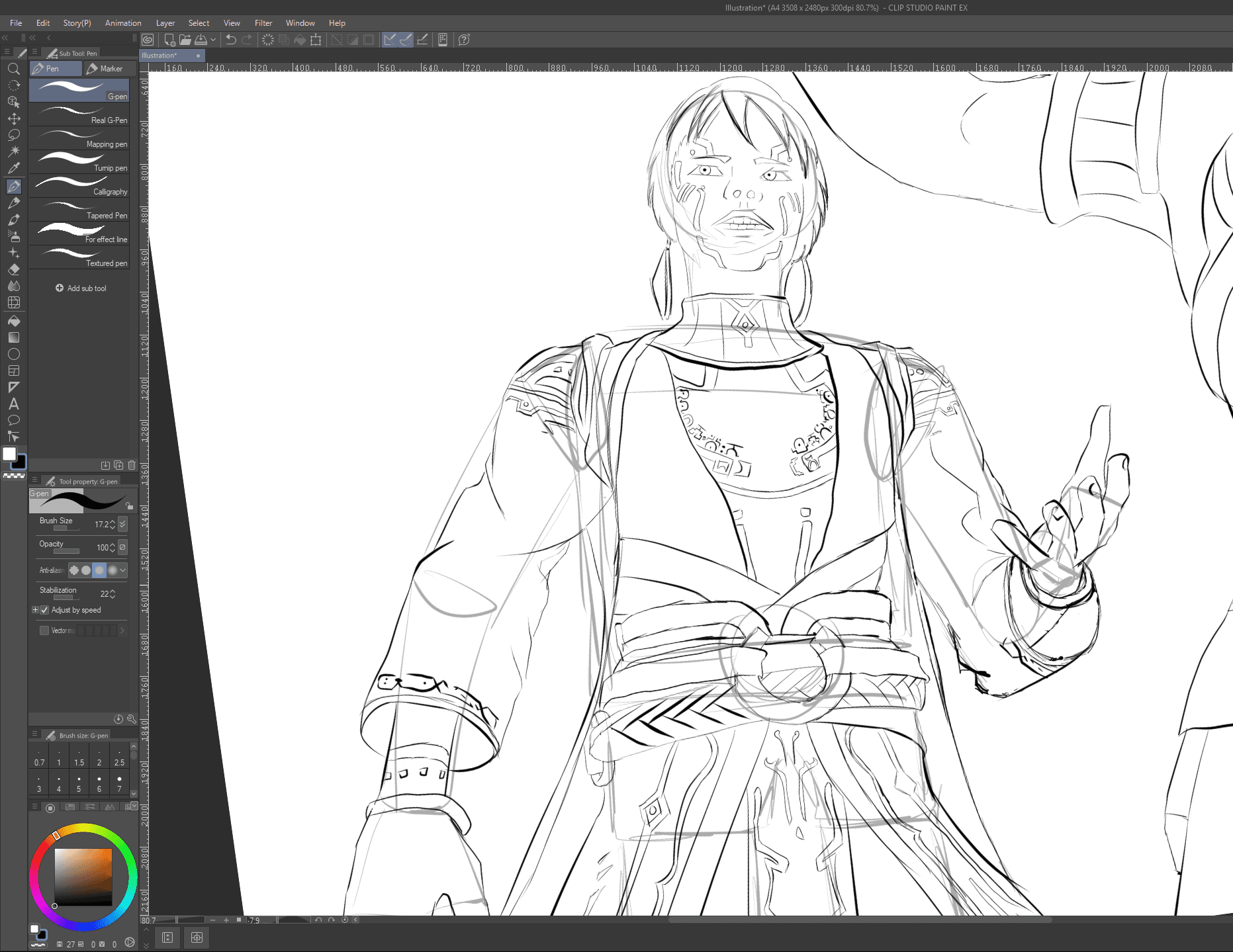Select the Calligraphy pen sub tool
1233x952 pixels.
pos(79,187)
